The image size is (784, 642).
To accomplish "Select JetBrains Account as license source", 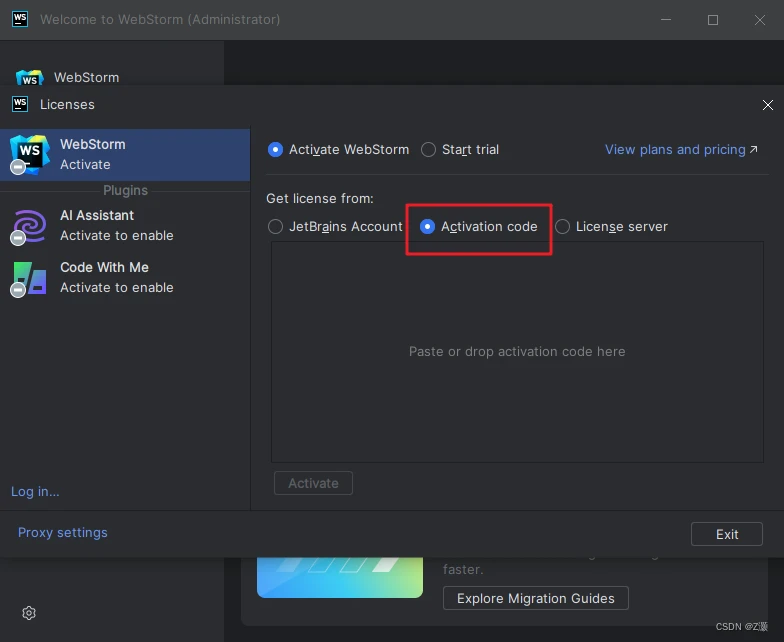I will (276, 227).
